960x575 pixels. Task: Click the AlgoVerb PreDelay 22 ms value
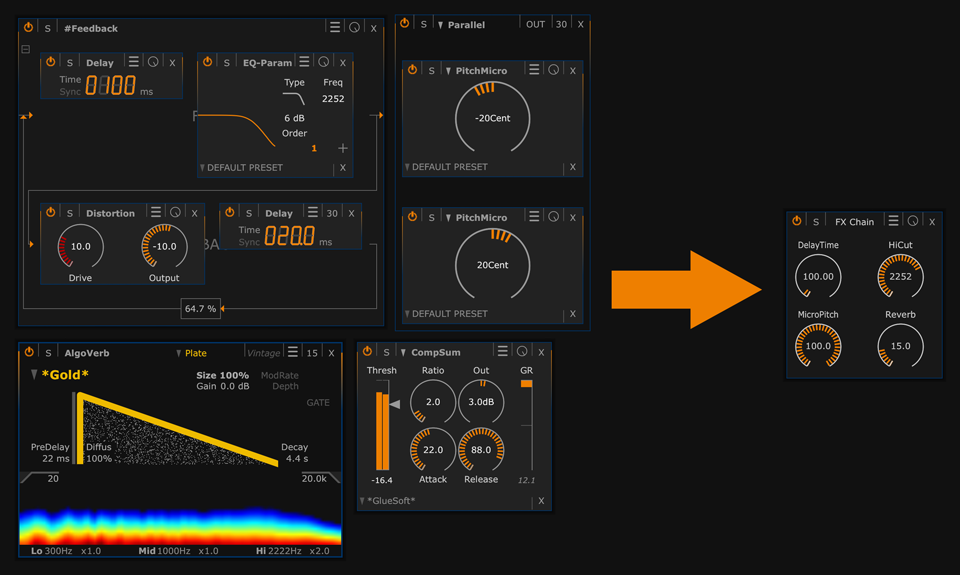click(56, 459)
